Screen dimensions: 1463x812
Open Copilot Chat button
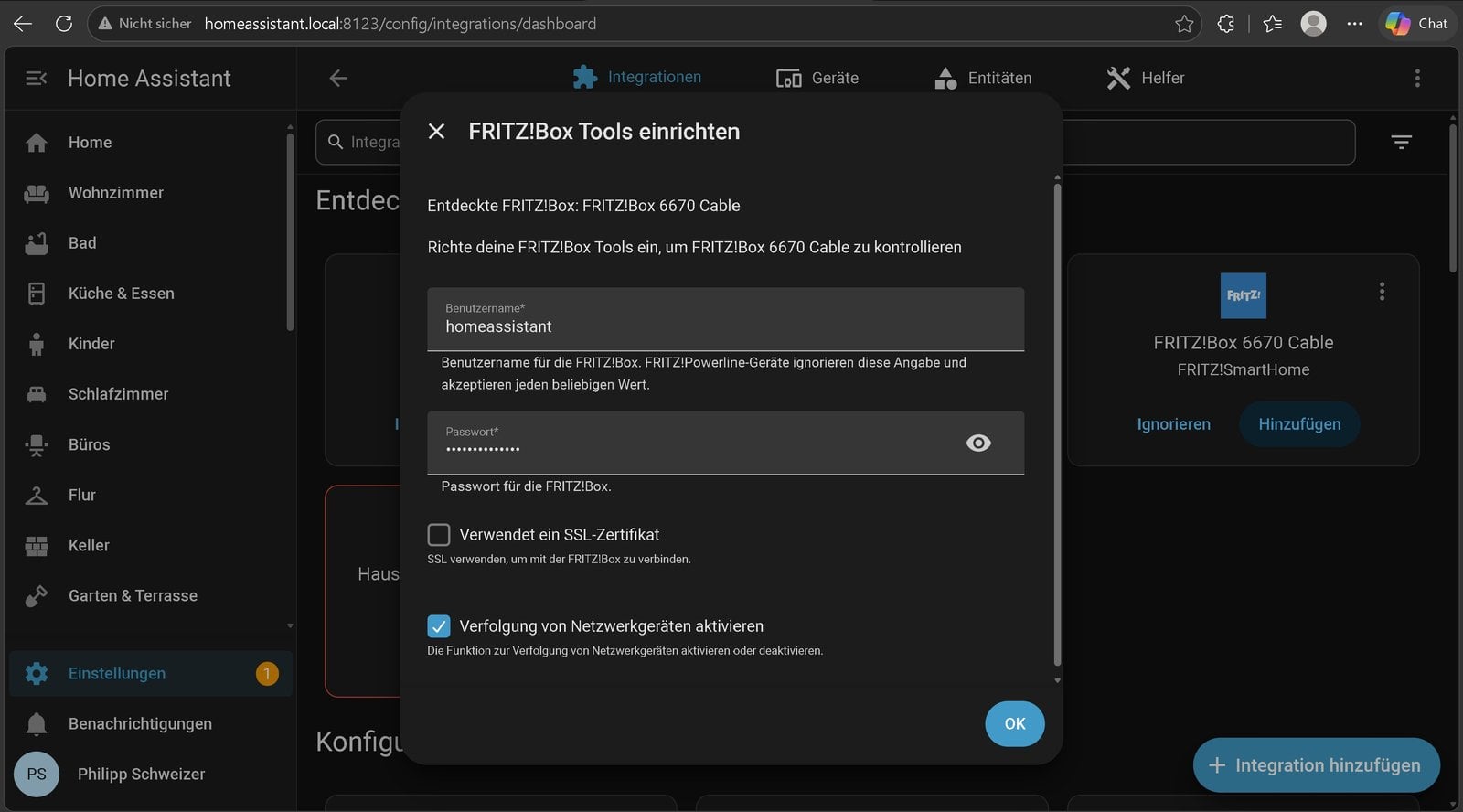tap(1417, 24)
